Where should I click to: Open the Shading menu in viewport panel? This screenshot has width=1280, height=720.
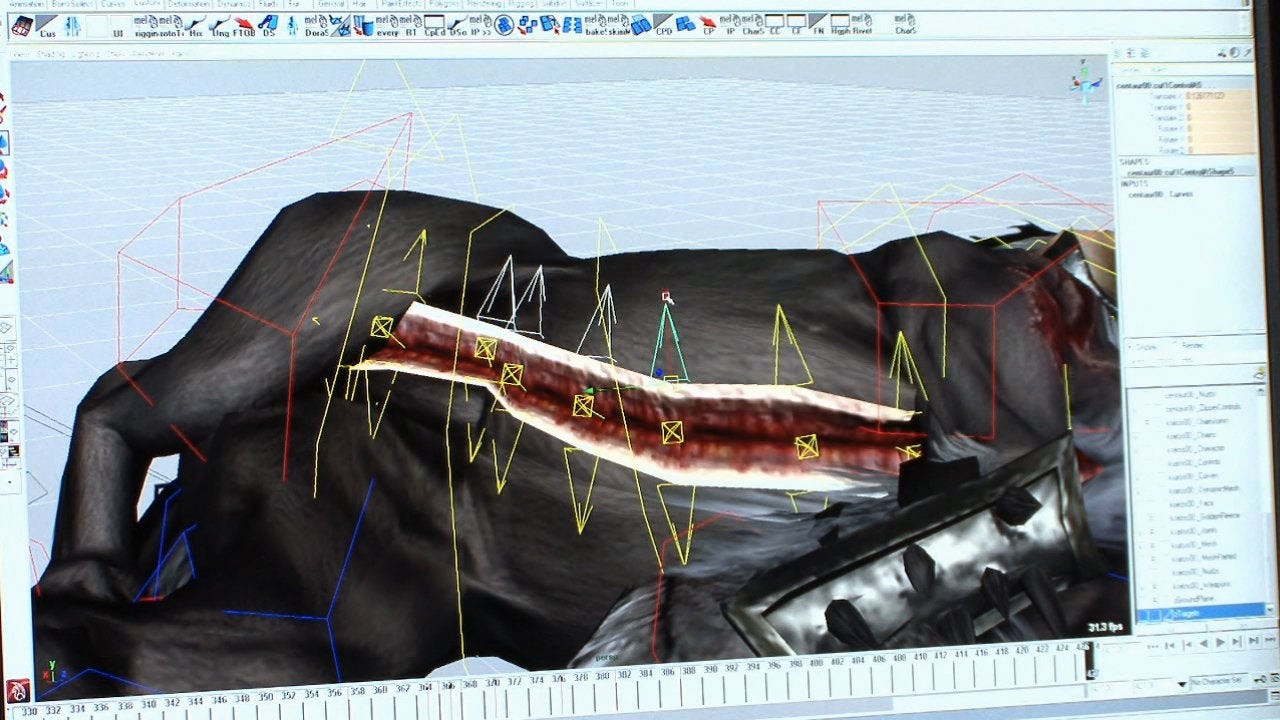point(51,54)
